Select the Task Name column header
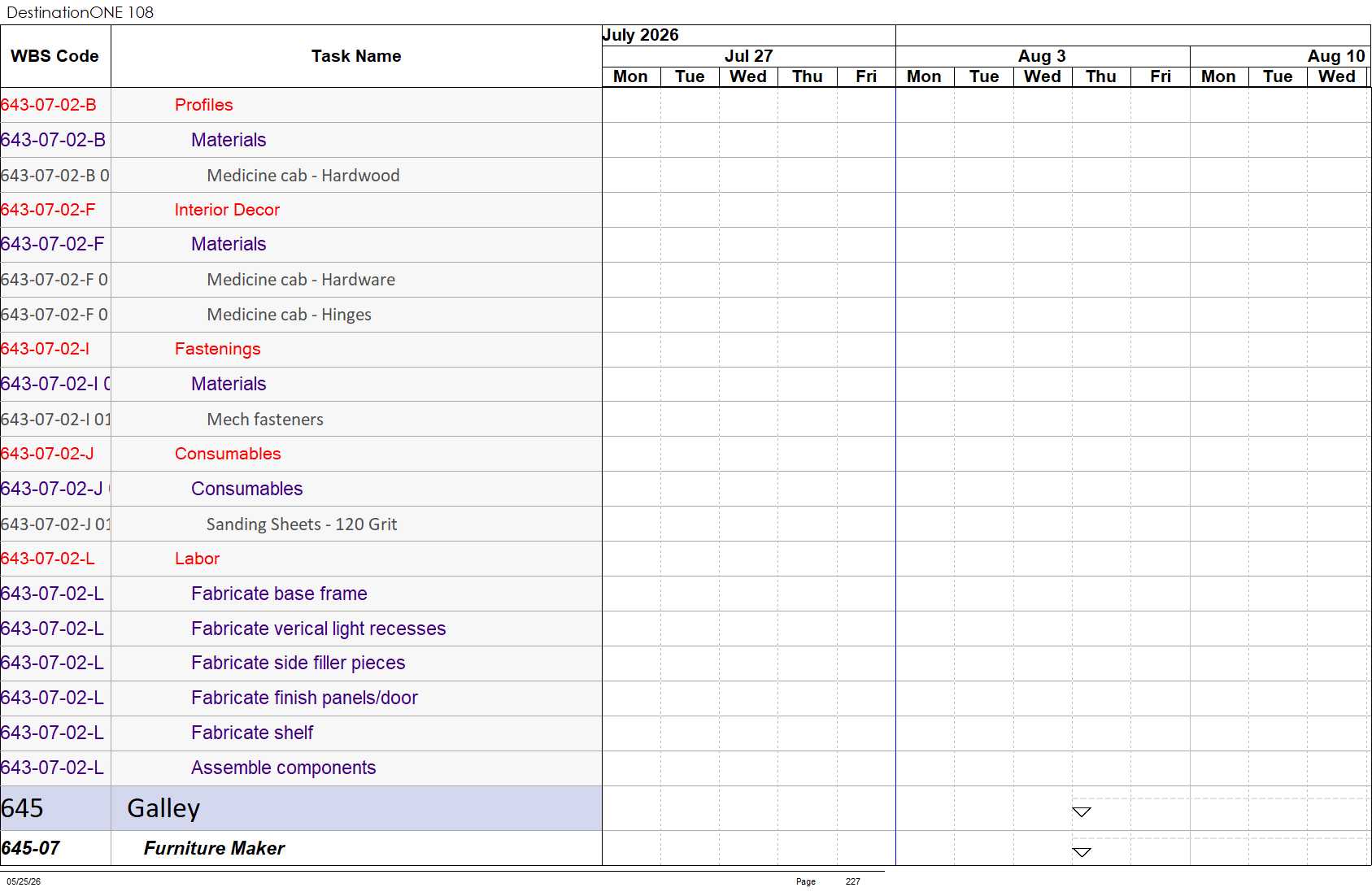 coord(356,56)
